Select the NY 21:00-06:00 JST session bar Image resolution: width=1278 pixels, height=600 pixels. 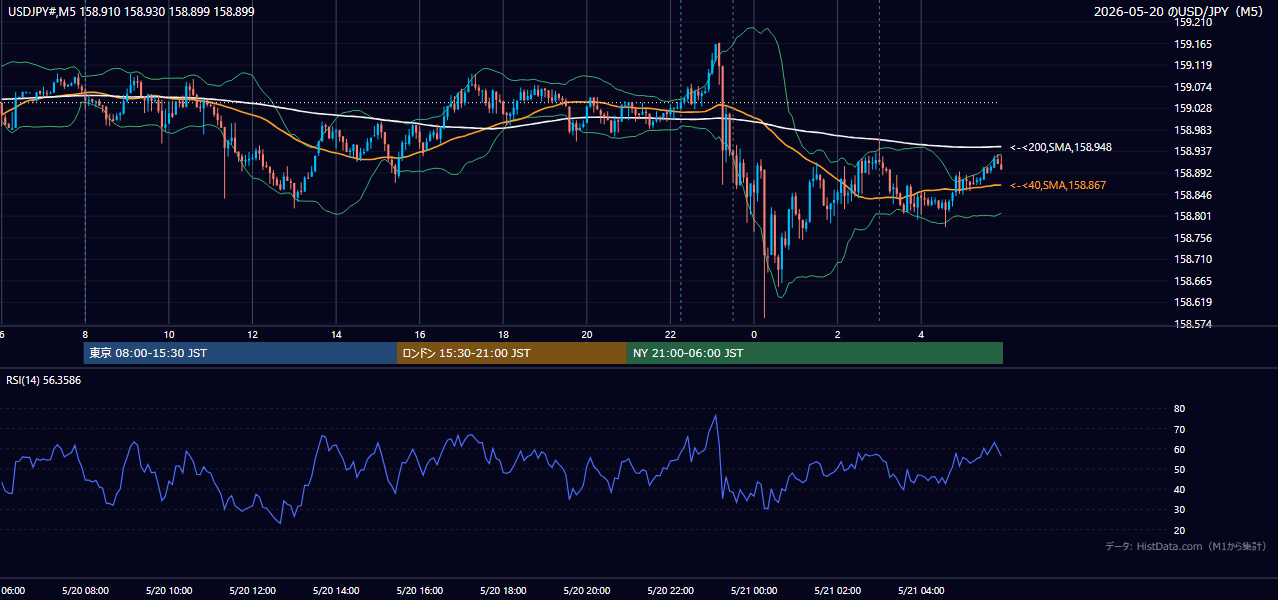click(x=815, y=353)
